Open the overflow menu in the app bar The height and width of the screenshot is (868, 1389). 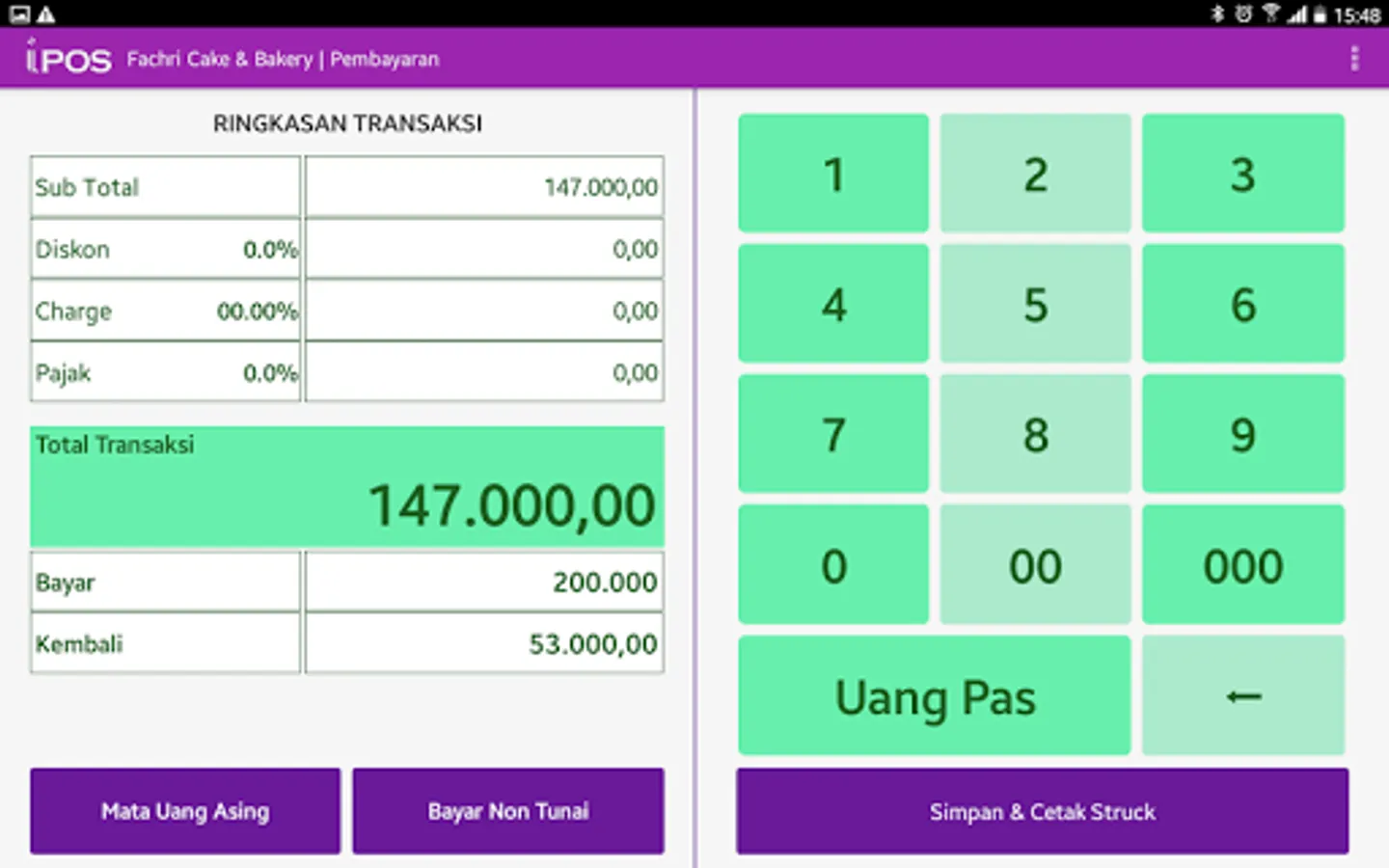pos(1354,58)
